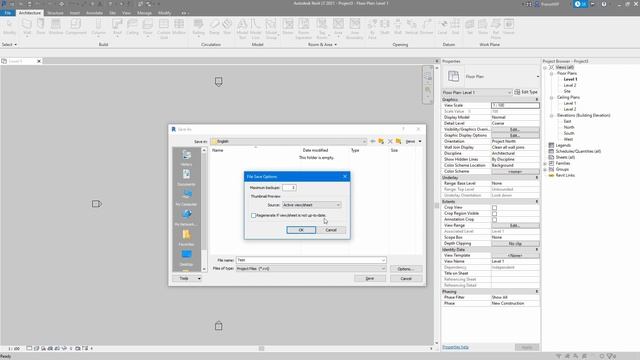
Task: Click the Maximum backups input field
Action: (289, 187)
